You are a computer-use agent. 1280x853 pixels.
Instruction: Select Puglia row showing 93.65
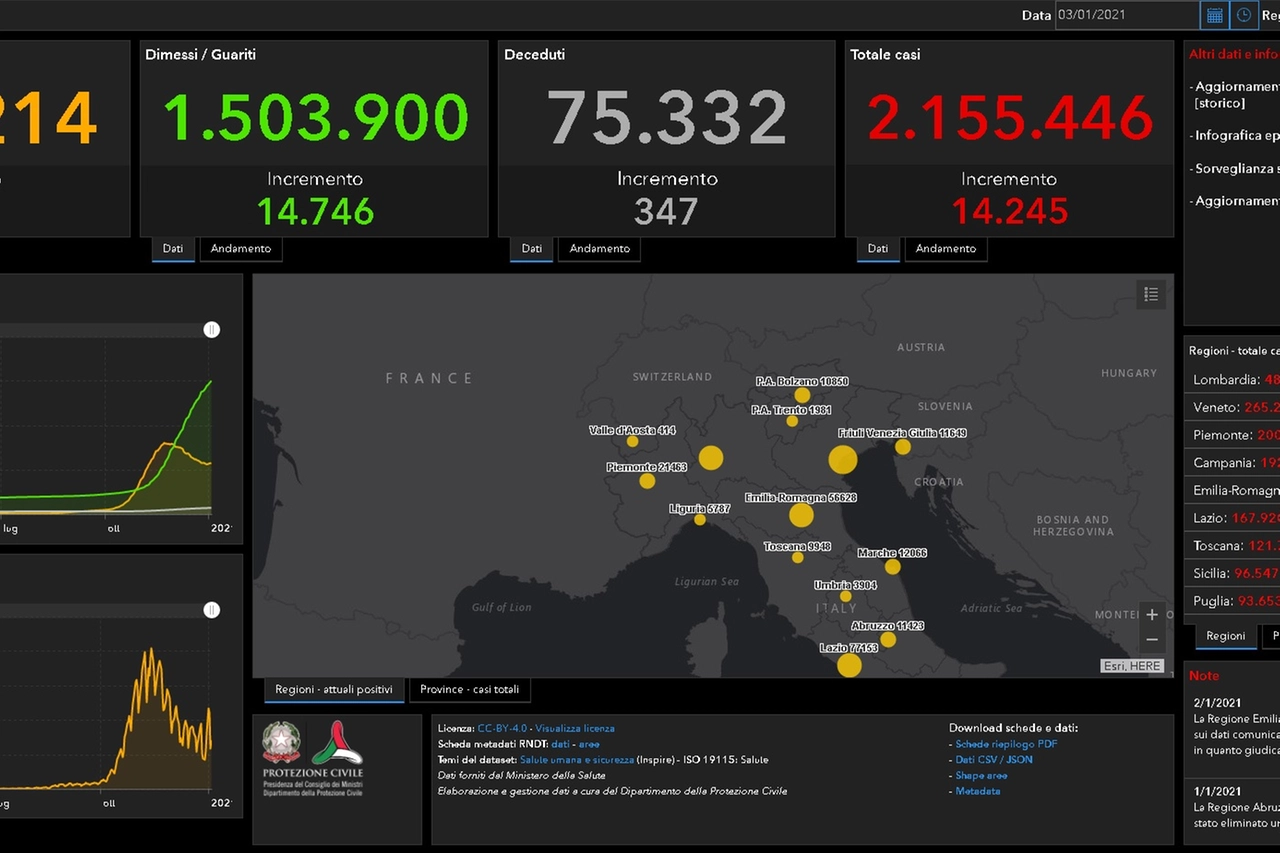pyautogui.click(x=1234, y=601)
